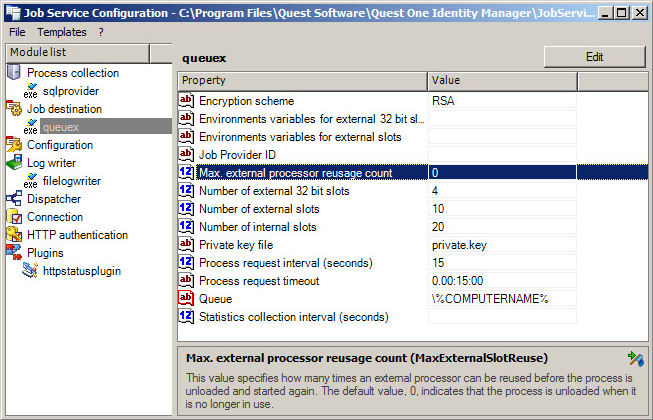Click the Module list column header
653x420 pixels.
[77, 52]
